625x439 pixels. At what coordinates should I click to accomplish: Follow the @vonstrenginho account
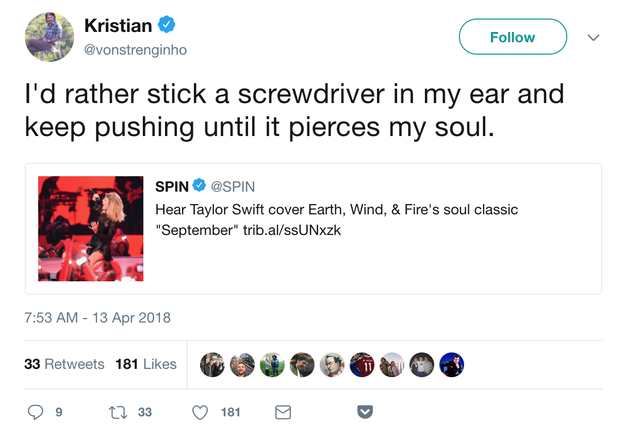512,38
